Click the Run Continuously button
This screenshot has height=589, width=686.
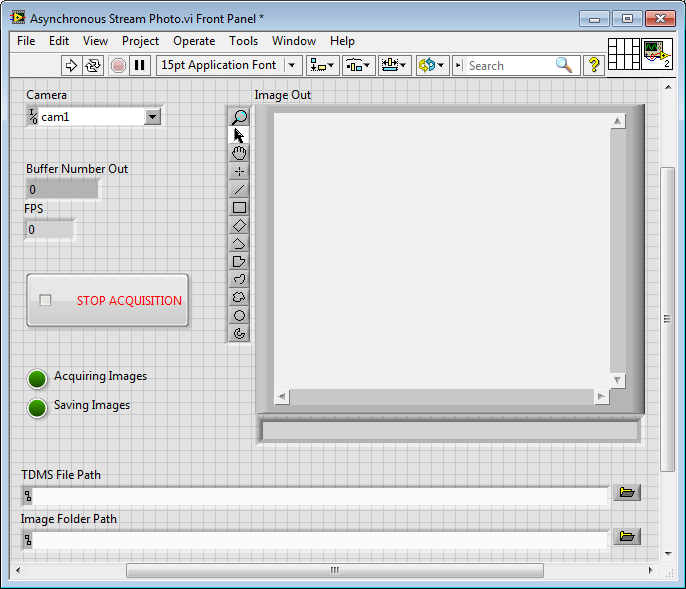point(94,65)
